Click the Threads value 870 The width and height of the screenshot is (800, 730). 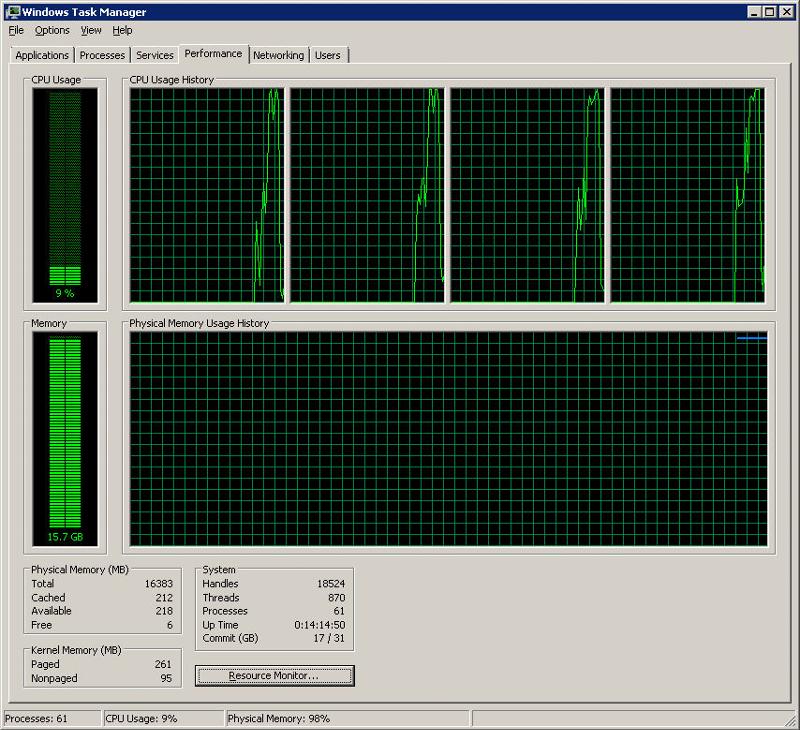coord(337,597)
